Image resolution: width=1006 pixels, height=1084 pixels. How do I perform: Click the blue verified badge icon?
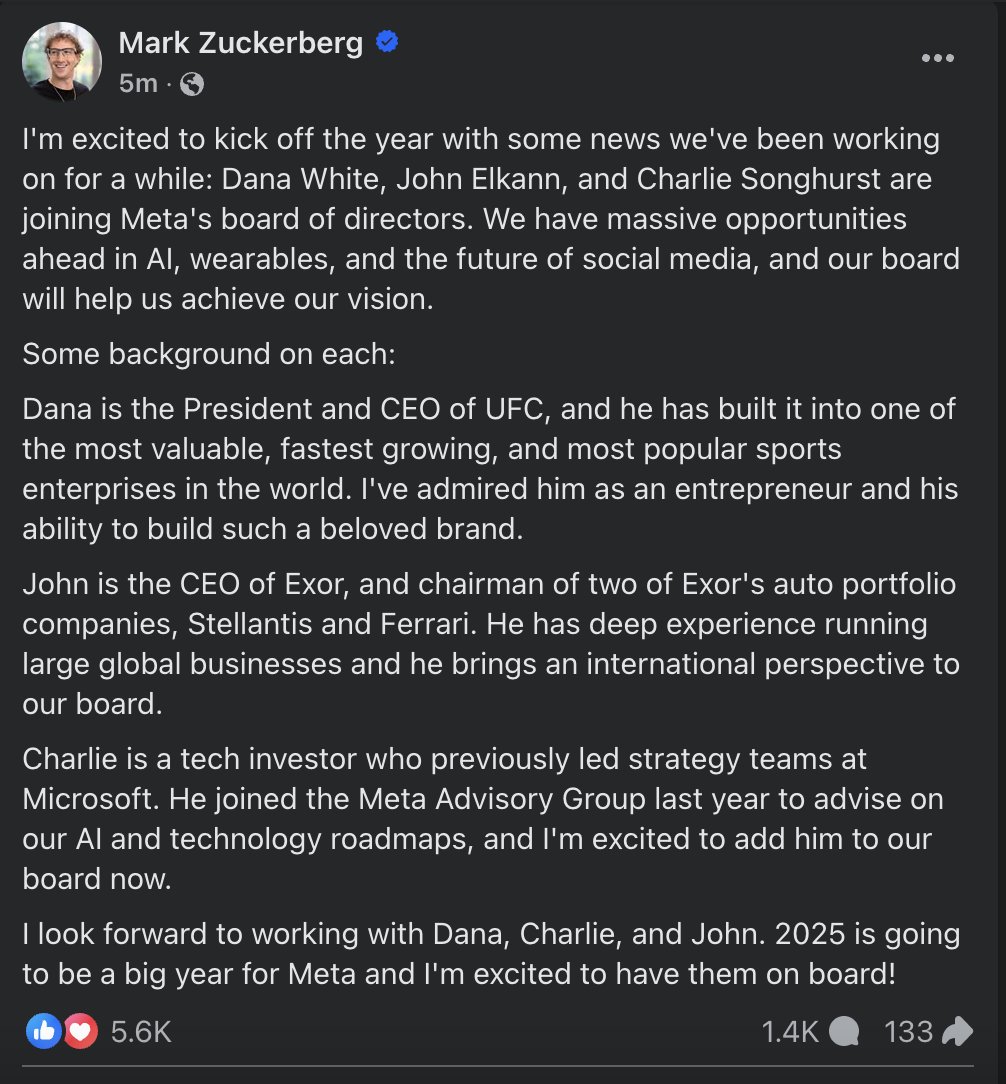click(x=387, y=41)
